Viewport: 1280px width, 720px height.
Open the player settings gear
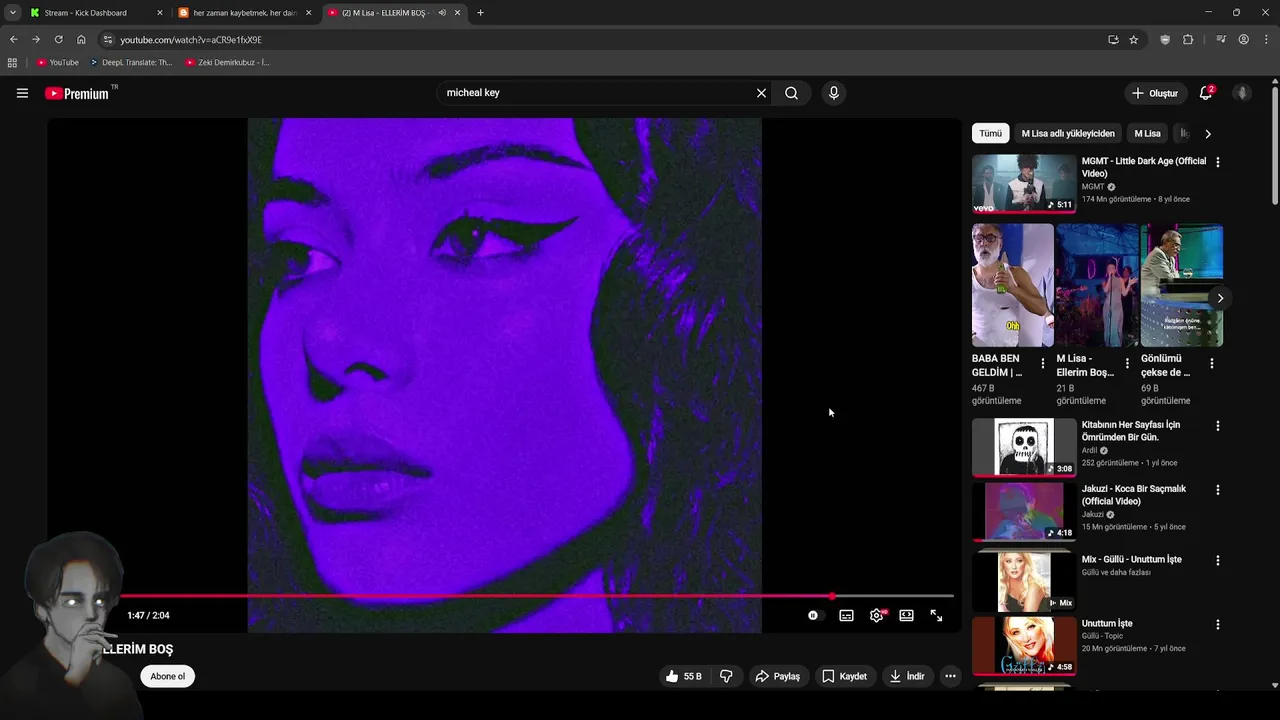pyautogui.click(x=877, y=616)
